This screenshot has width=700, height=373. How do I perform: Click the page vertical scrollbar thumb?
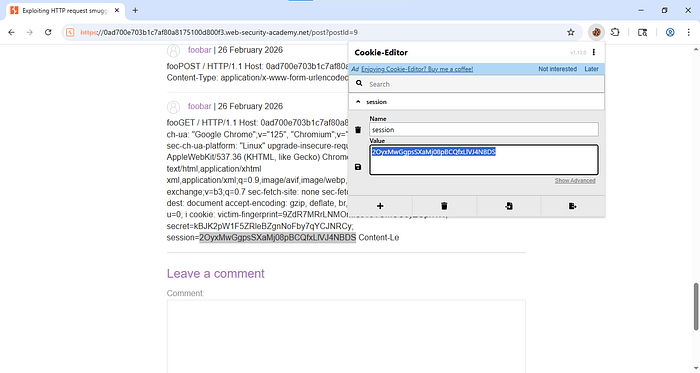[x=696, y=307]
